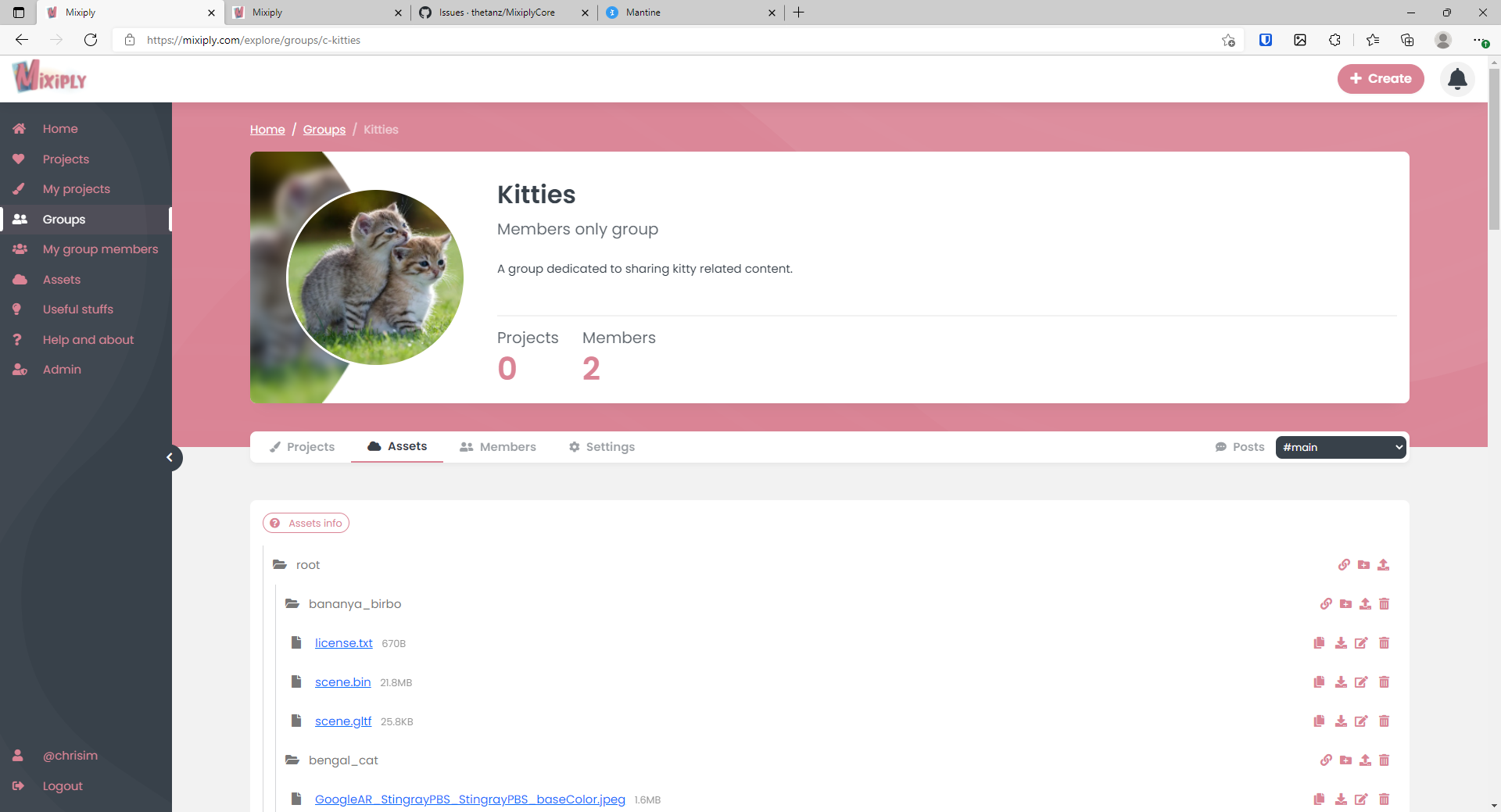The image size is (1501, 812).
Task: Create new folder inside bananya_birbo
Action: point(1345,603)
